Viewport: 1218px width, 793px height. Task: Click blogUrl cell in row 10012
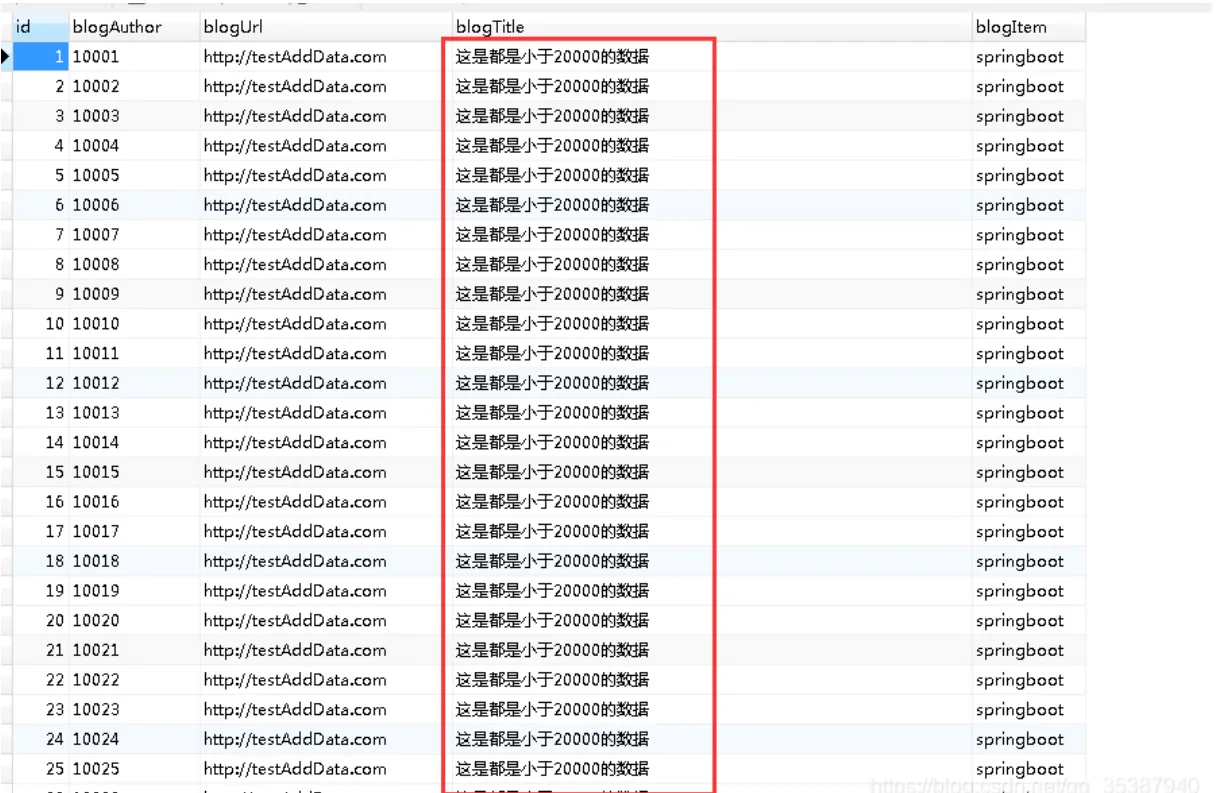[325, 383]
